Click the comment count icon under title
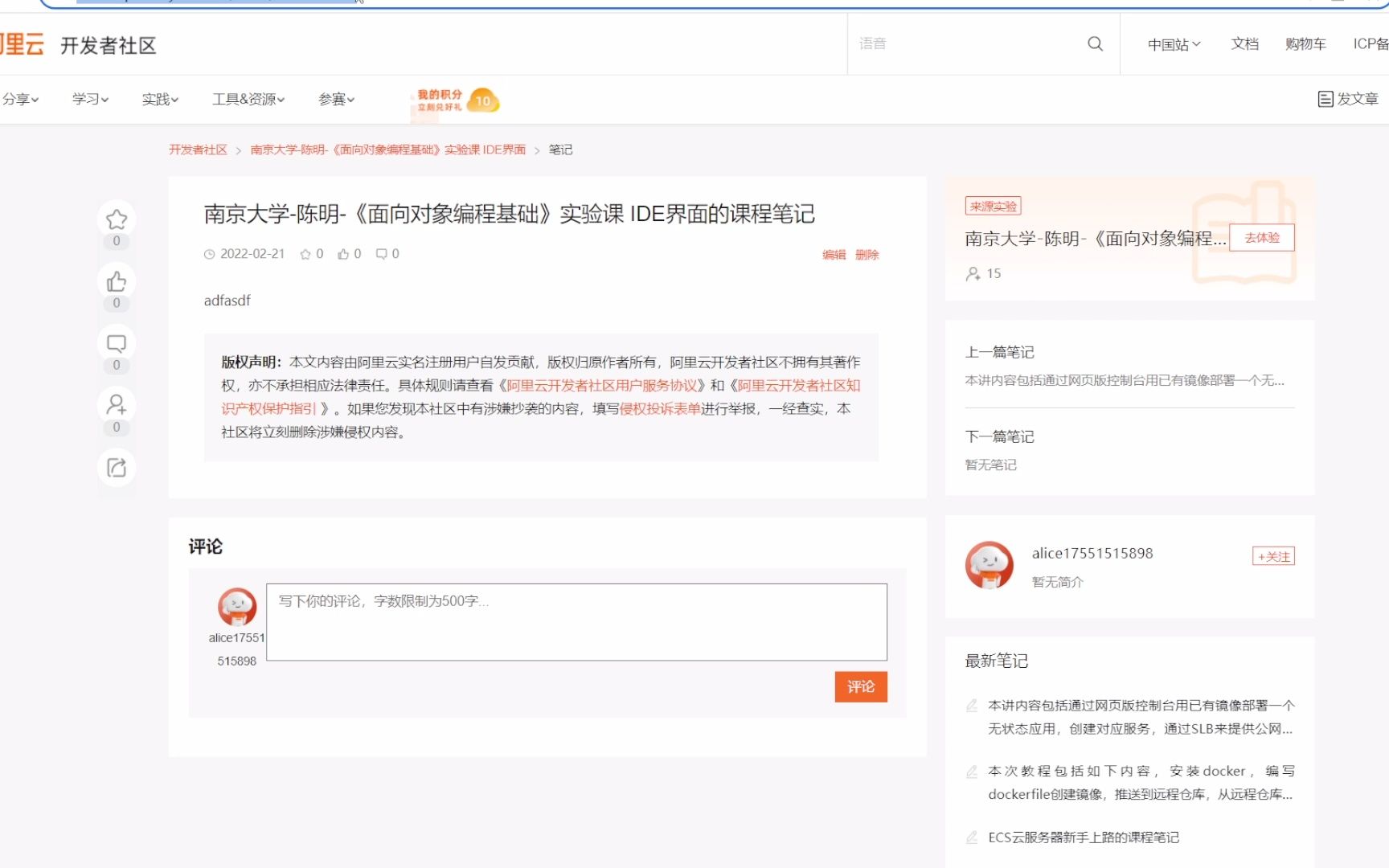Screen dimensions: 1389x868 point(382,254)
